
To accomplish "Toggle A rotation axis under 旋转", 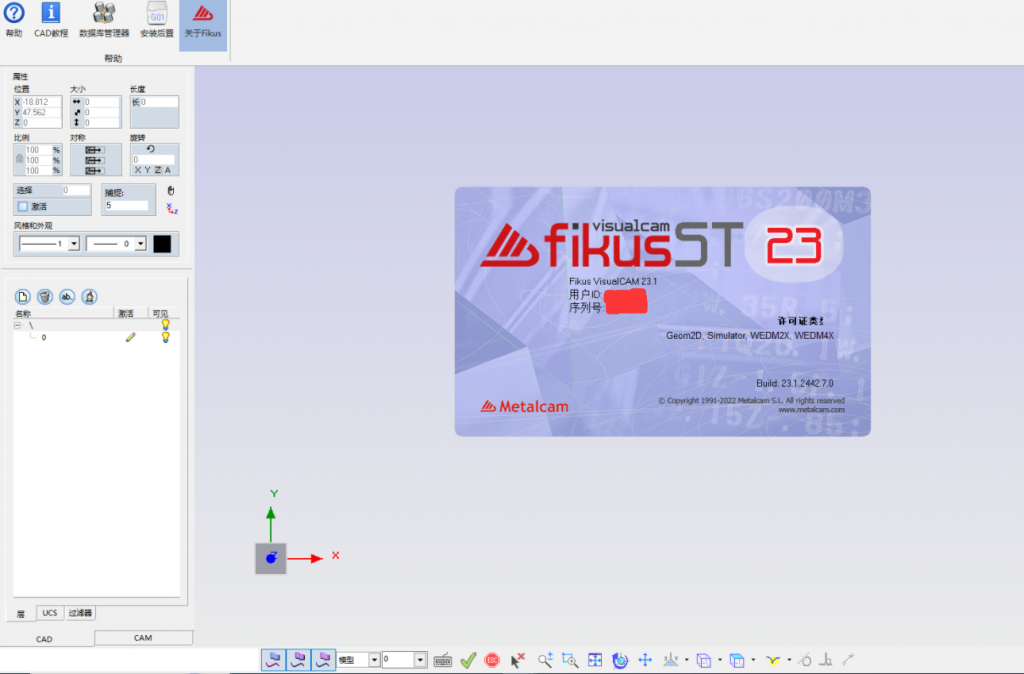I will tap(168, 170).
